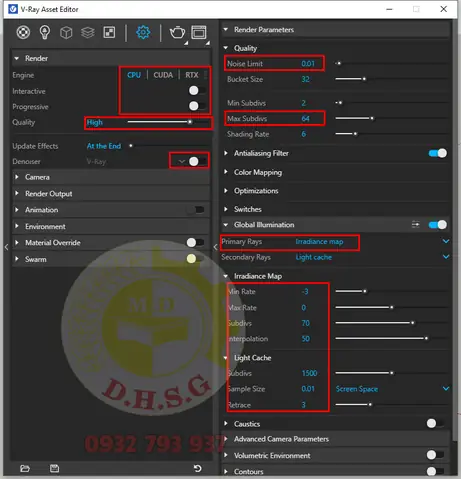The height and width of the screenshot is (479, 461).
Task: Toggle the Interactive render switch
Action: pyautogui.click(x=197, y=90)
